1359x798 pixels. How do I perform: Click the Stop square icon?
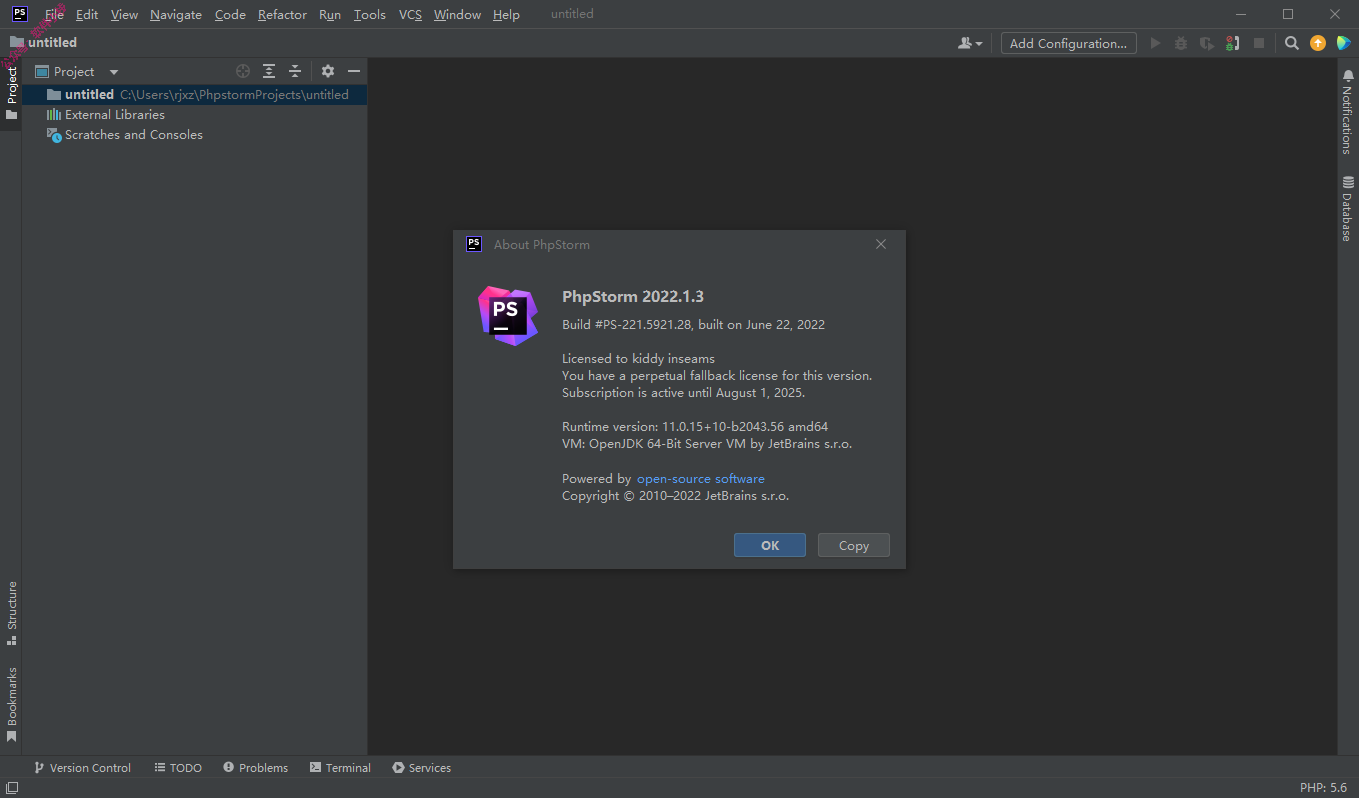pyautogui.click(x=1259, y=43)
